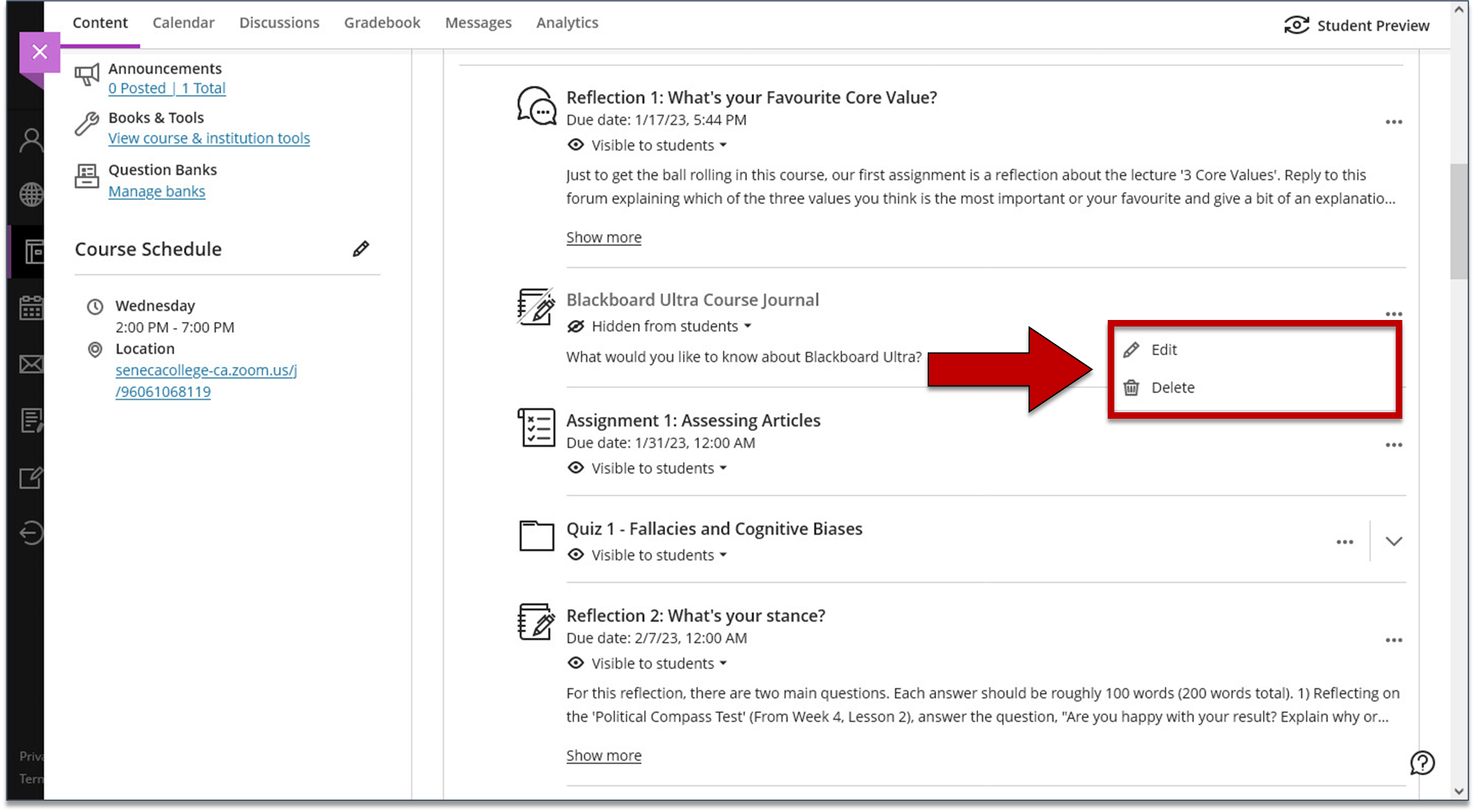Click Show more for Reflection 1 post

tap(603, 237)
